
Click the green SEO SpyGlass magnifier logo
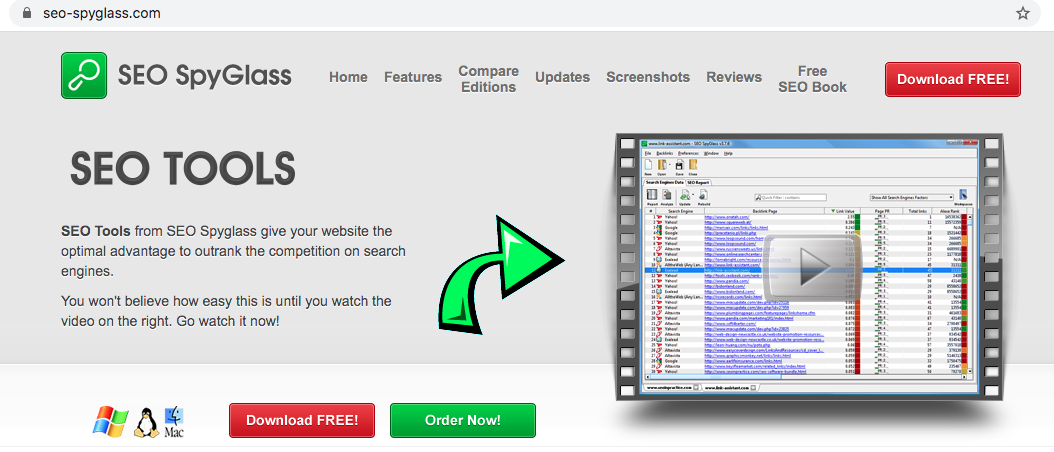coord(84,75)
